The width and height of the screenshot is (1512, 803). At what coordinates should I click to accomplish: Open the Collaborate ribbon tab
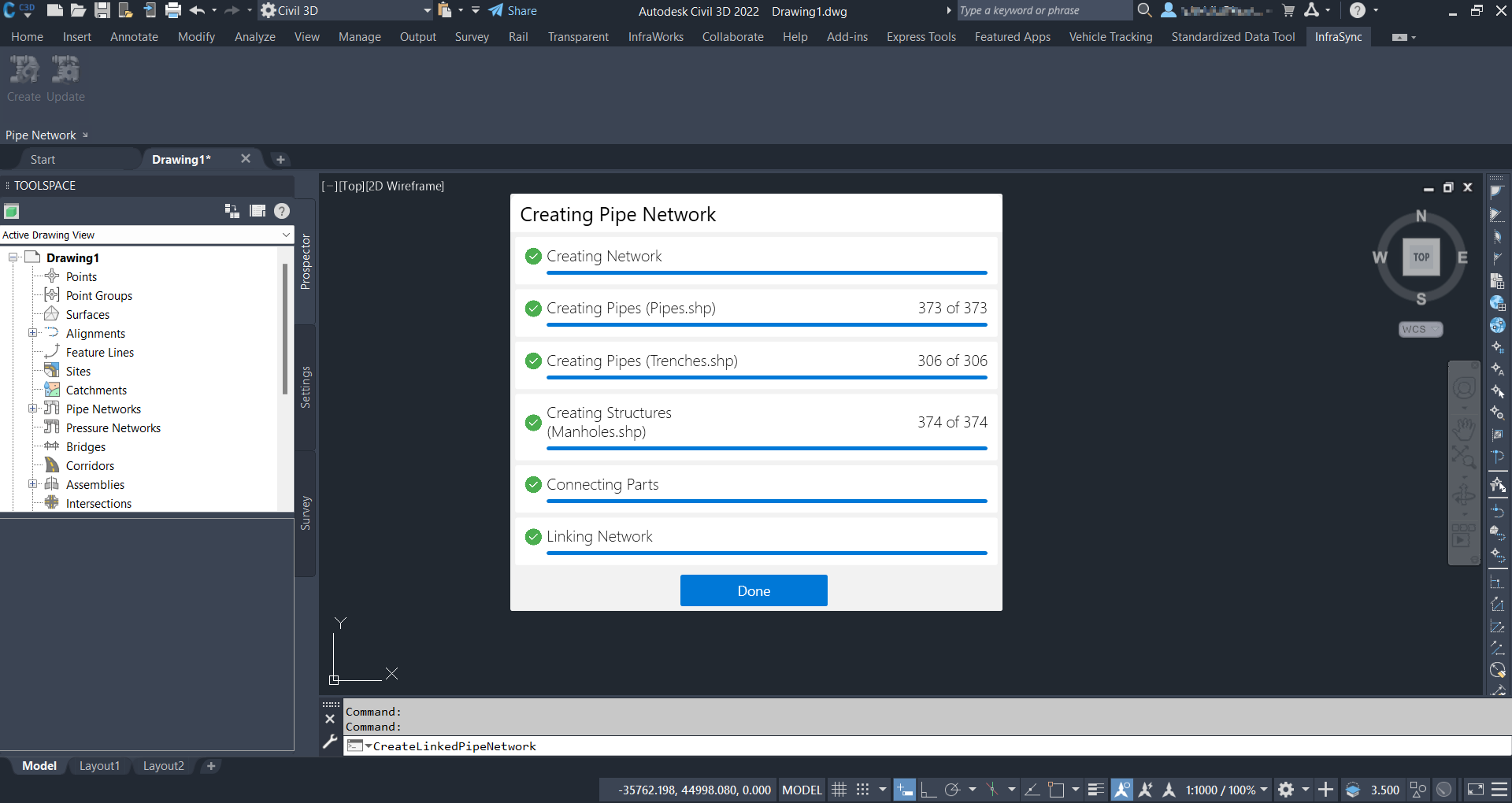733,37
